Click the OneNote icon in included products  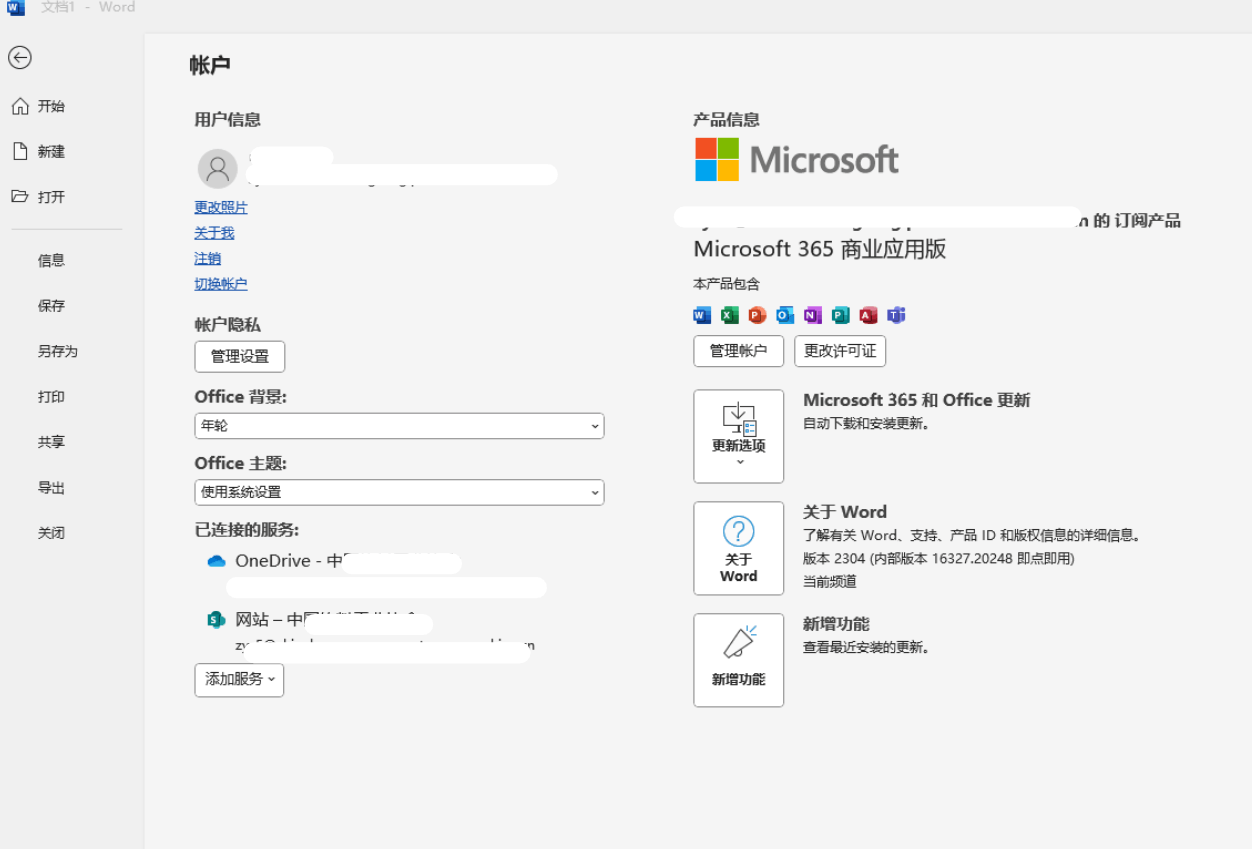tap(813, 315)
